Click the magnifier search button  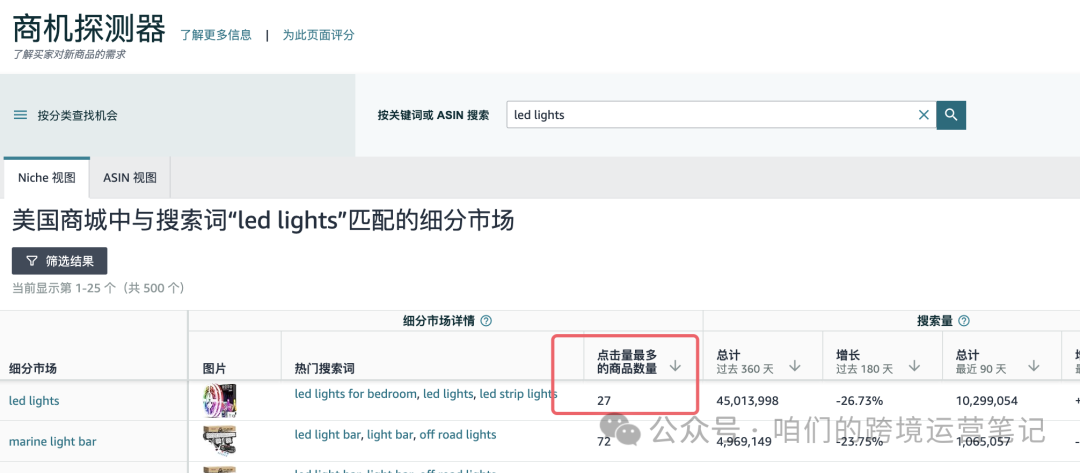pyautogui.click(x=951, y=115)
